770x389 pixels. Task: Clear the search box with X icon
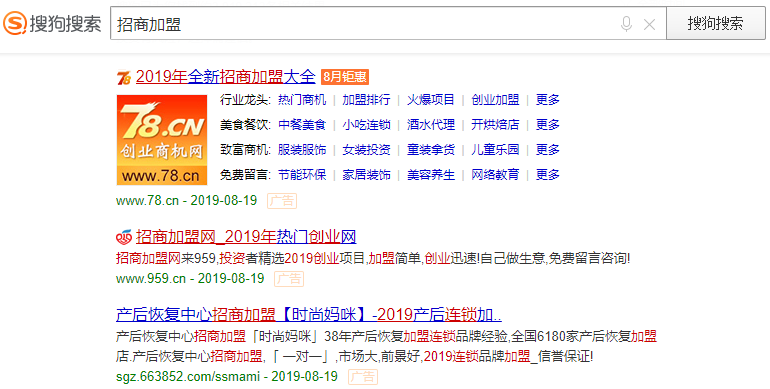pyautogui.click(x=649, y=24)
